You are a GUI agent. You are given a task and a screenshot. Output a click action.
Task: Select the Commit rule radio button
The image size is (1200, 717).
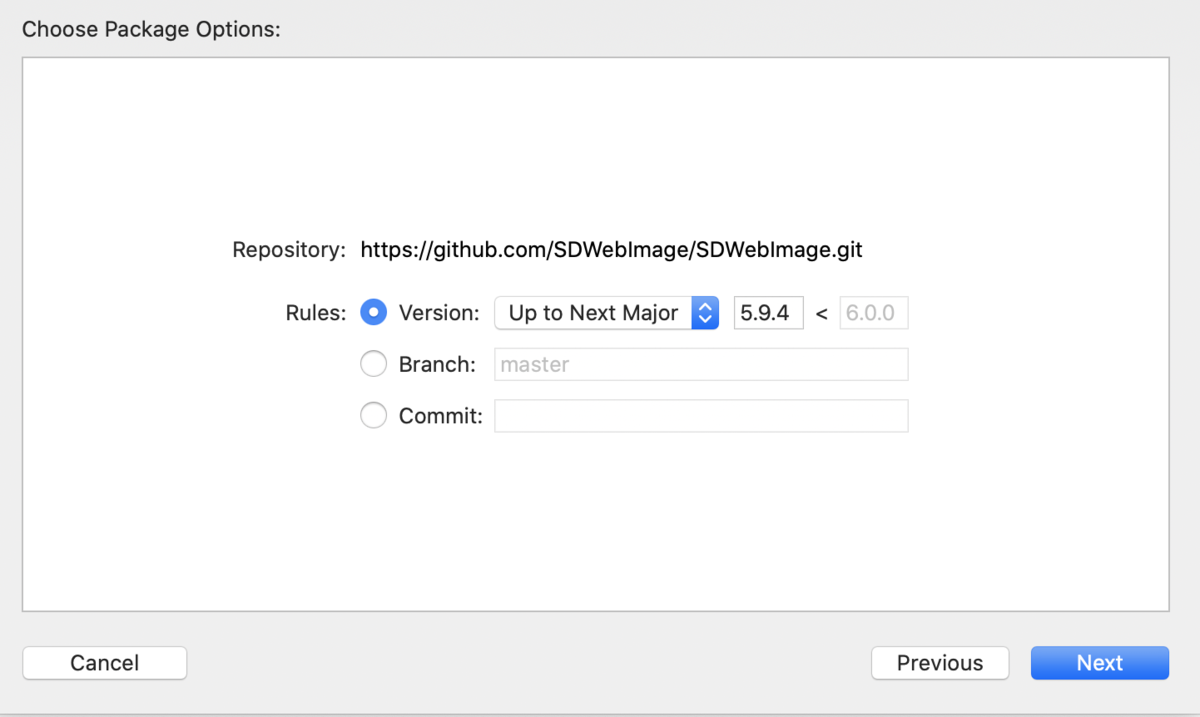coord(373,416)
